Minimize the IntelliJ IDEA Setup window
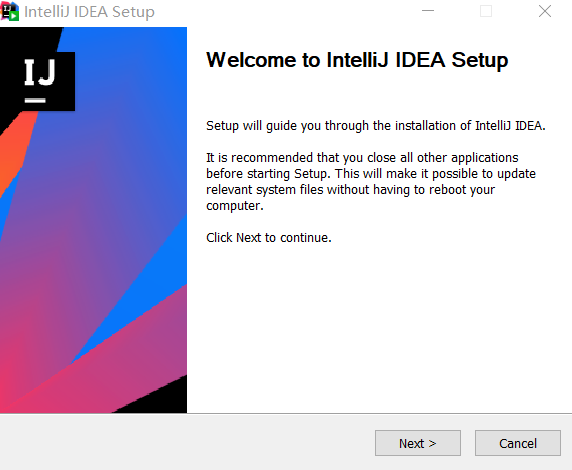Image resolution: width=572 pixels, height=470 pixels. point(428,11)
